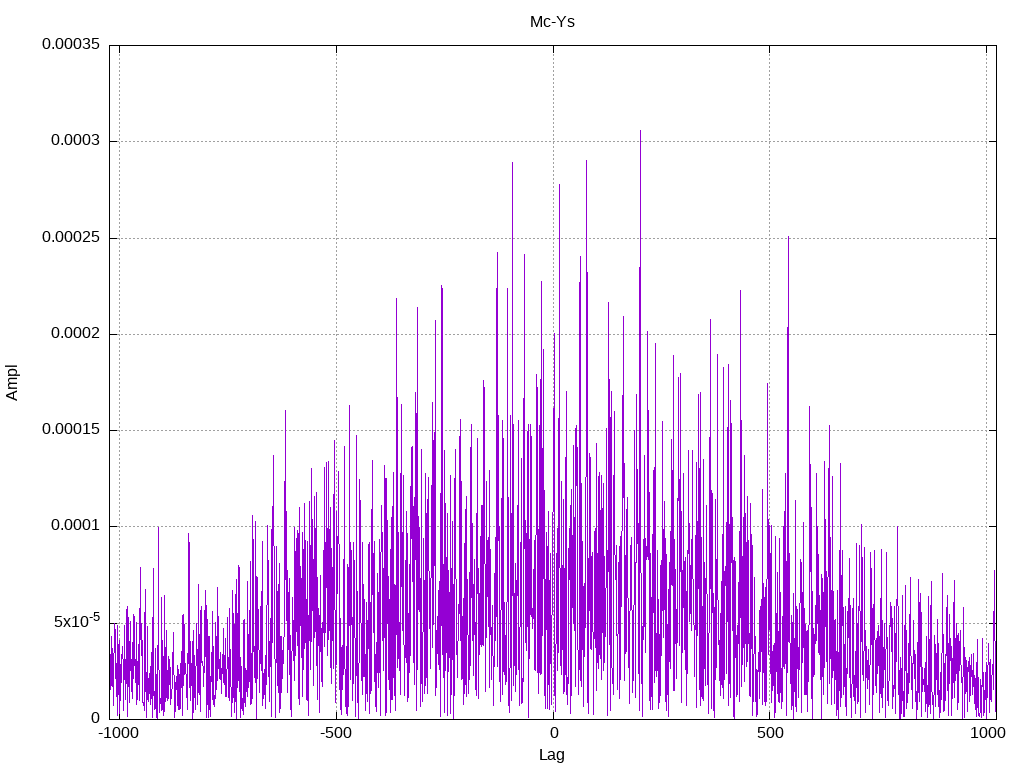Click the tip of the peak just above 0.00025 right of lag 500

(x=788, y=238)
